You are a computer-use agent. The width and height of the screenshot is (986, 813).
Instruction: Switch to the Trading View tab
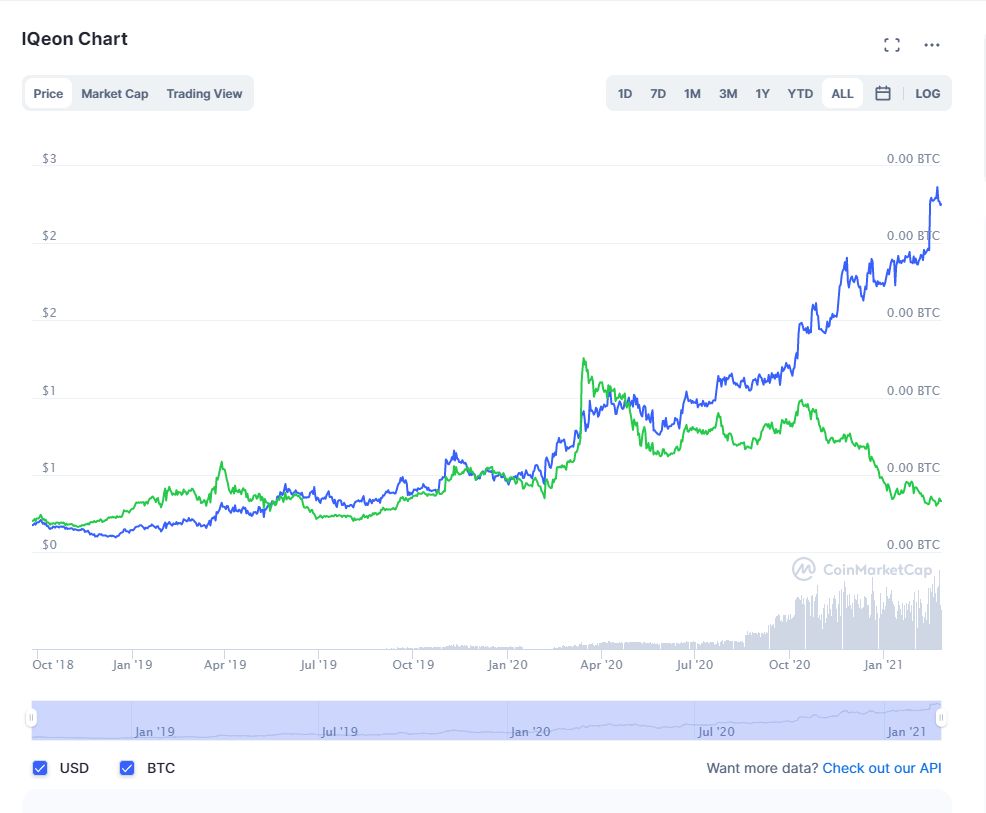204,93
